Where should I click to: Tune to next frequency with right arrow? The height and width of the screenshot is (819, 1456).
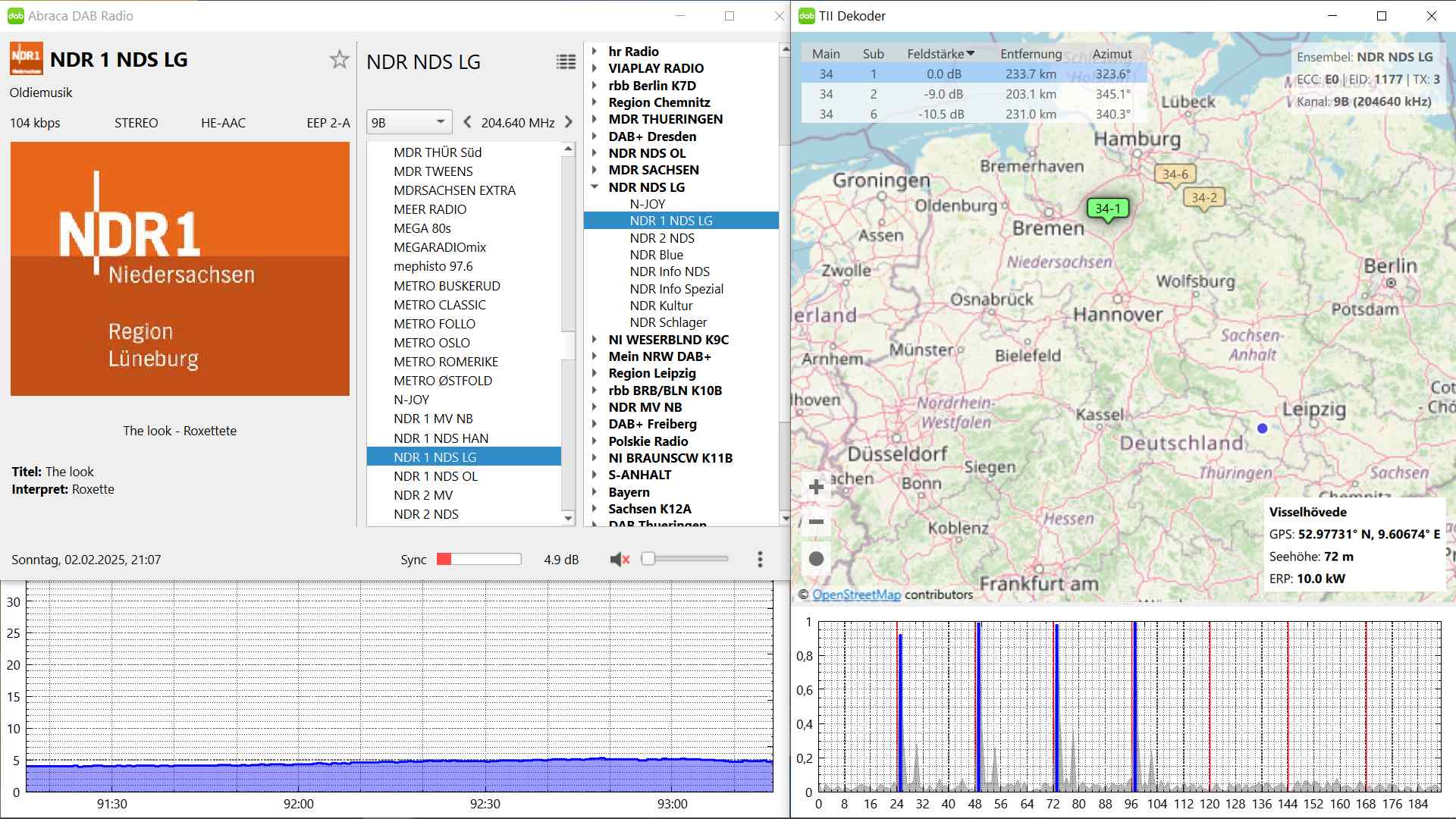click(569, 122)
